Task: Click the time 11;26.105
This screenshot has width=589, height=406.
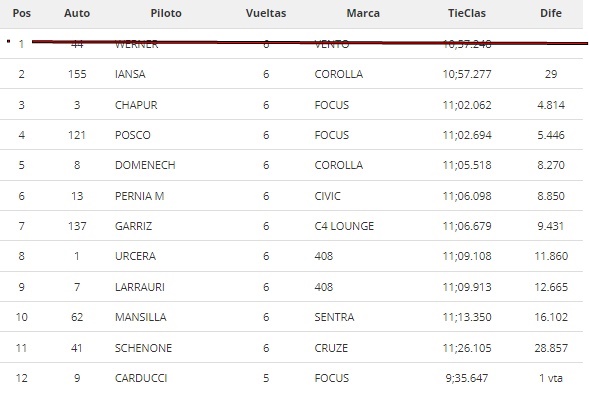Action: tap(467, 348)
